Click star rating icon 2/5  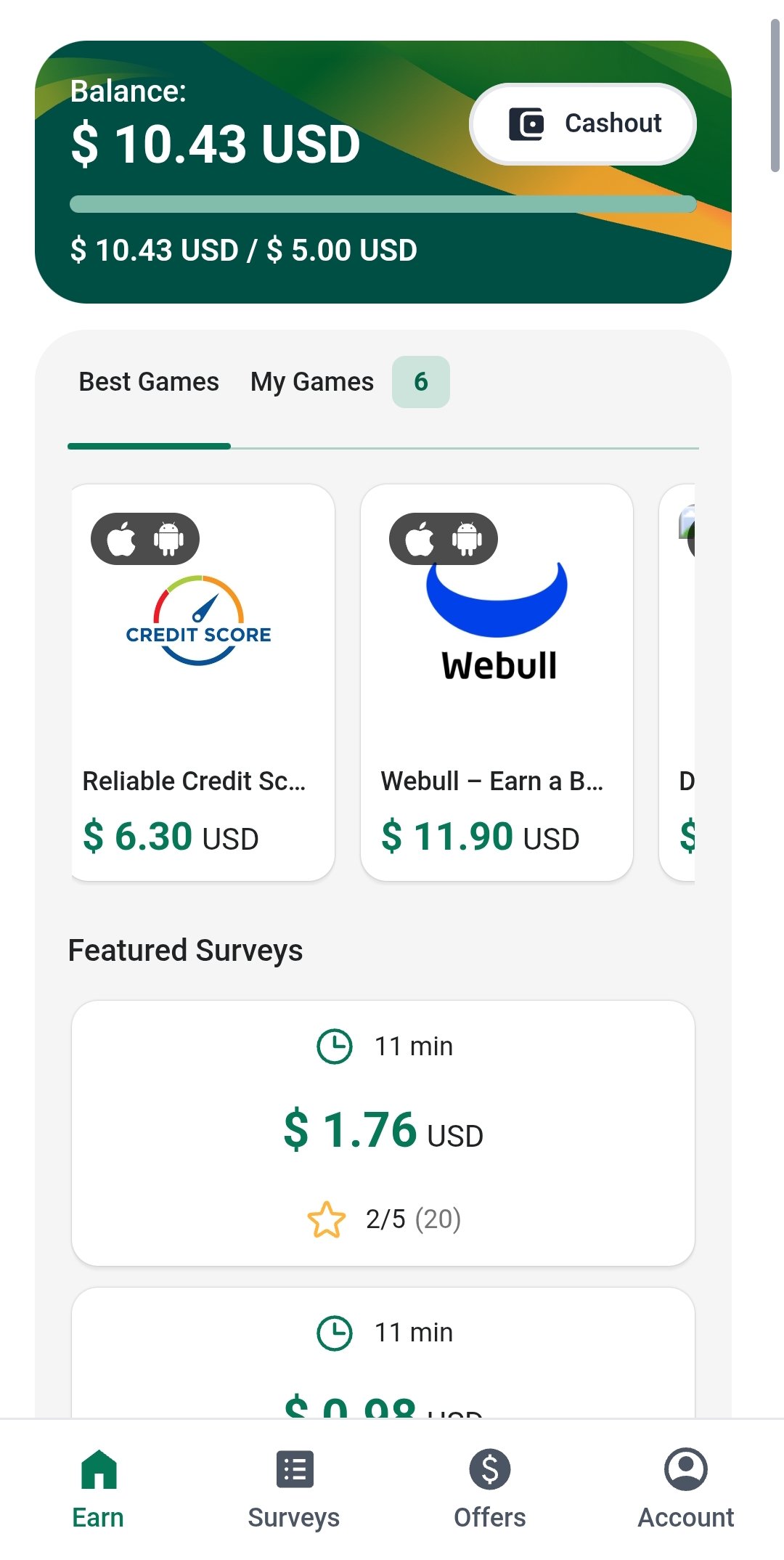(x=327, y=1219)
